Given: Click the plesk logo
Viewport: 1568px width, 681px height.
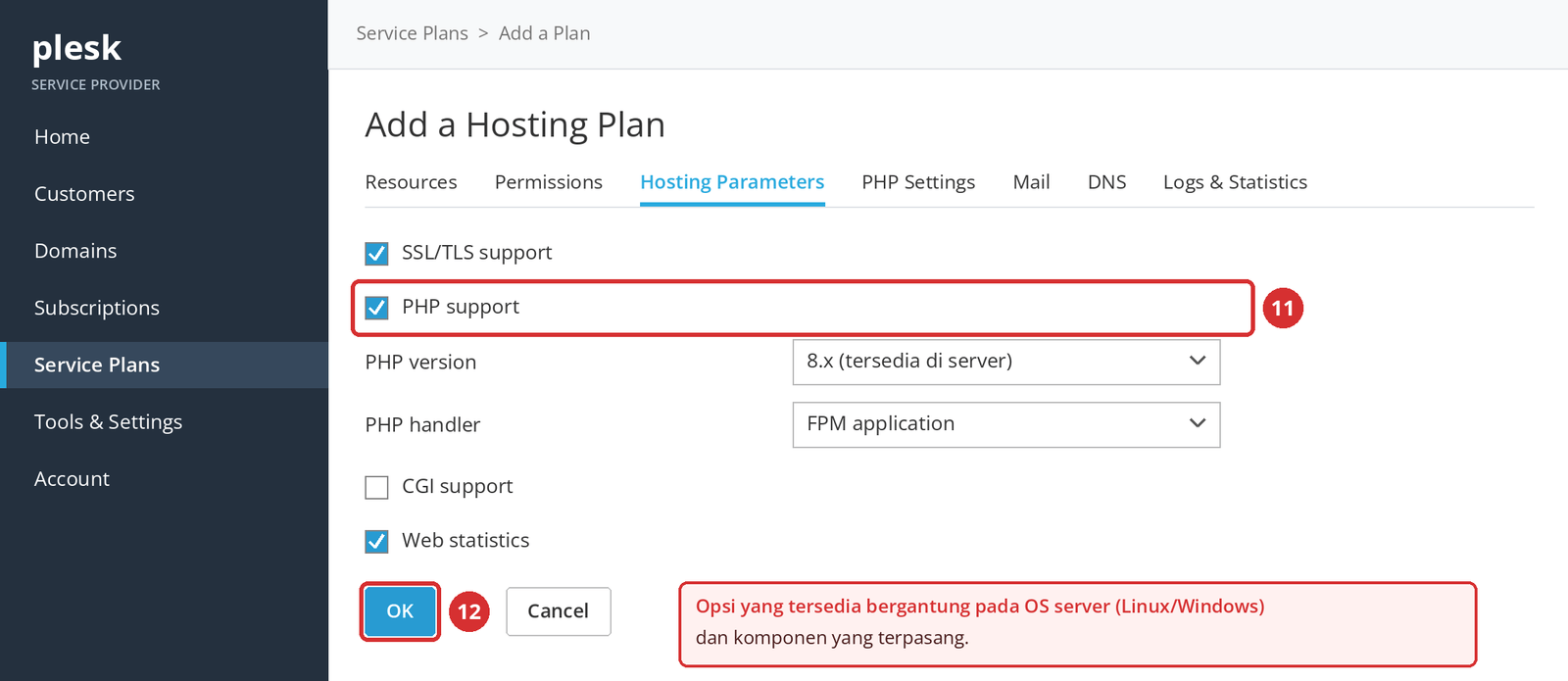Looking at the screenshot, I should [76, 48].
